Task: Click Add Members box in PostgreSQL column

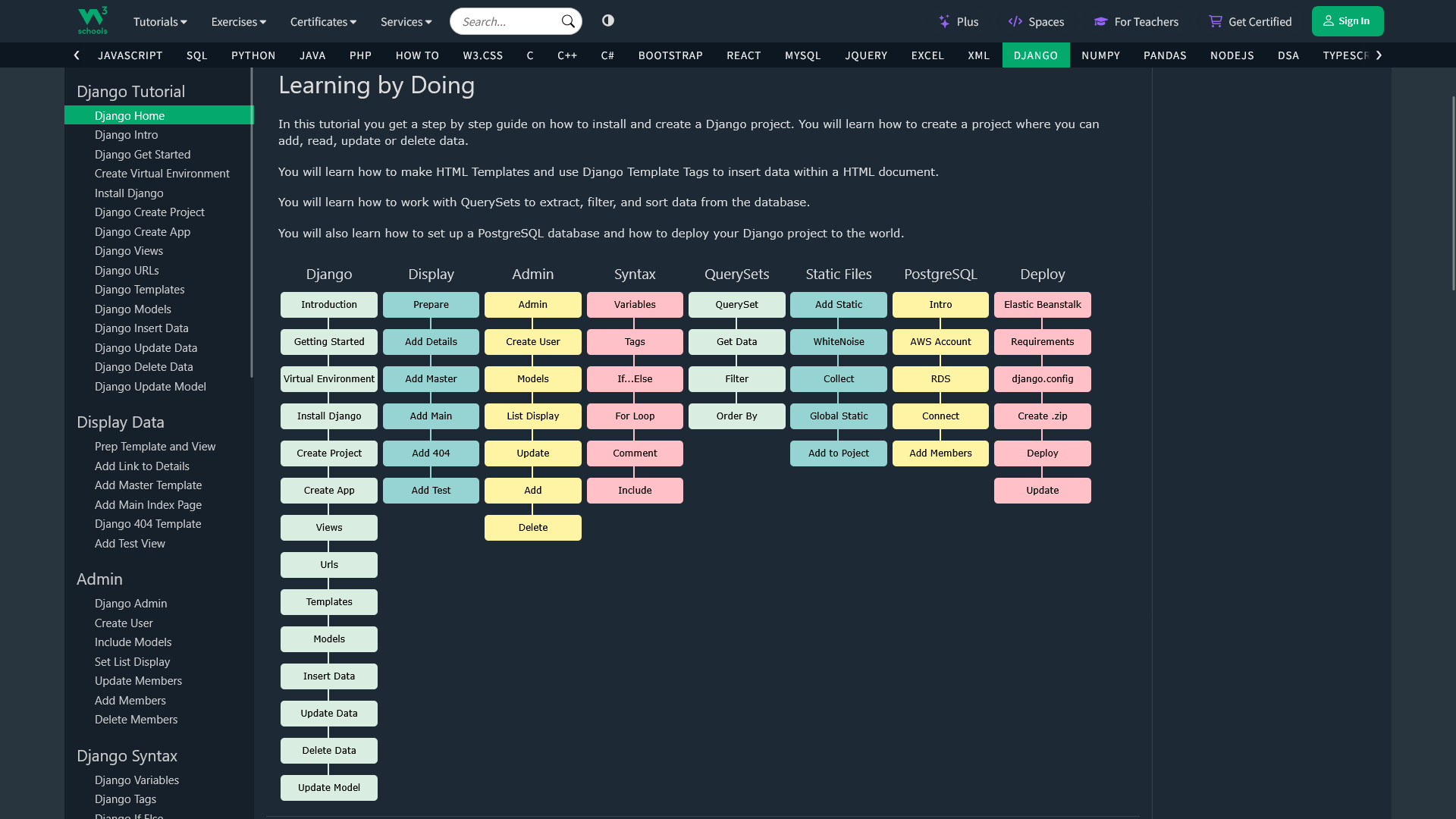Action: (940, 453)
